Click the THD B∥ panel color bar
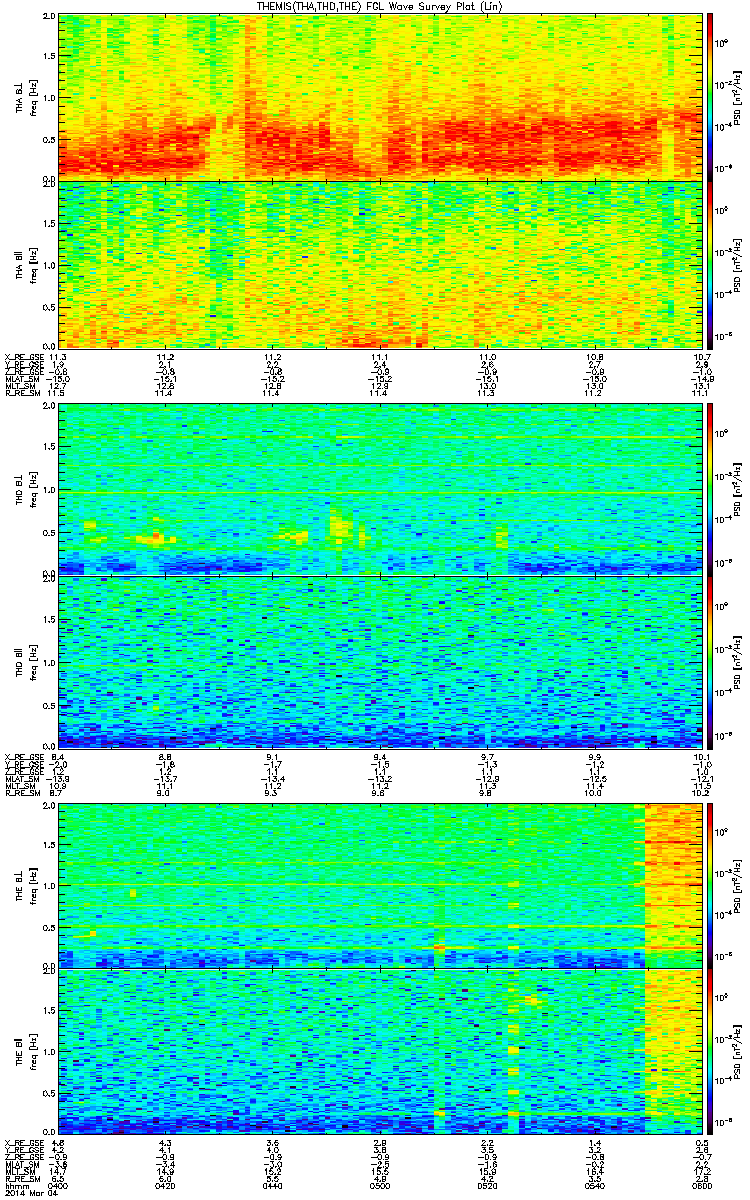The image size is (750, 1200). [711, 661]
